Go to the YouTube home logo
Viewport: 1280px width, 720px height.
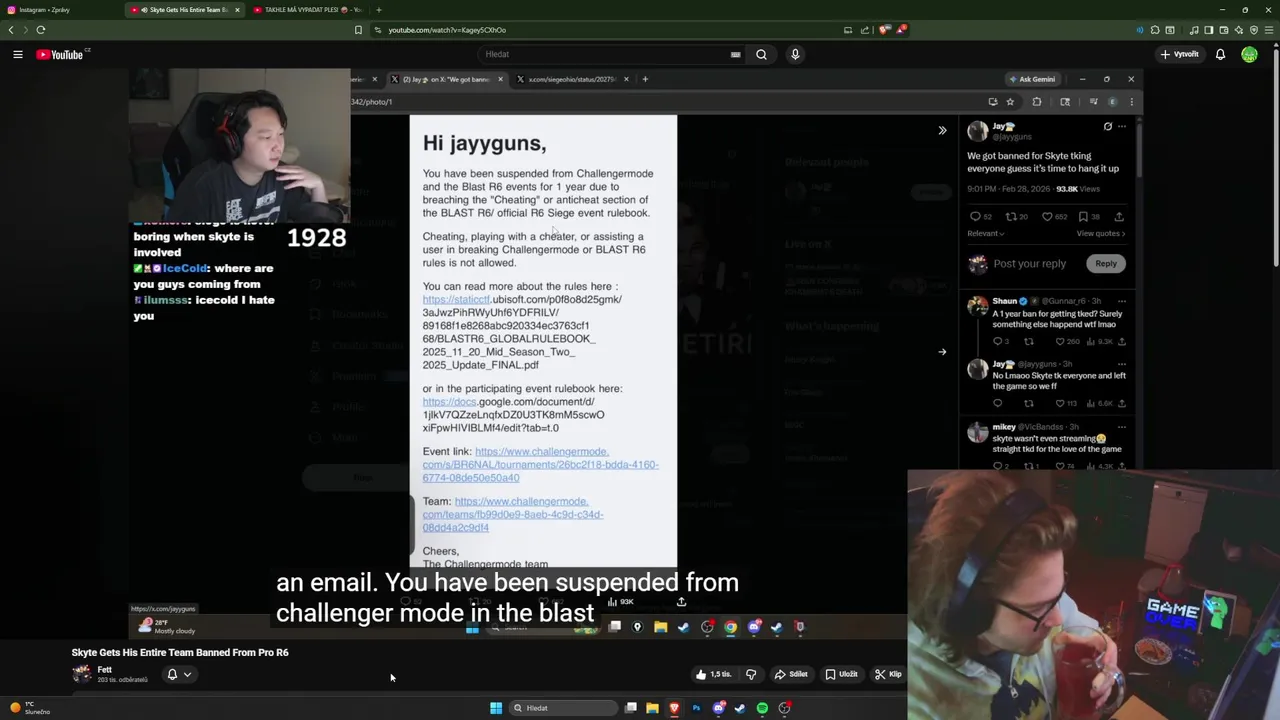pos(62,54)
